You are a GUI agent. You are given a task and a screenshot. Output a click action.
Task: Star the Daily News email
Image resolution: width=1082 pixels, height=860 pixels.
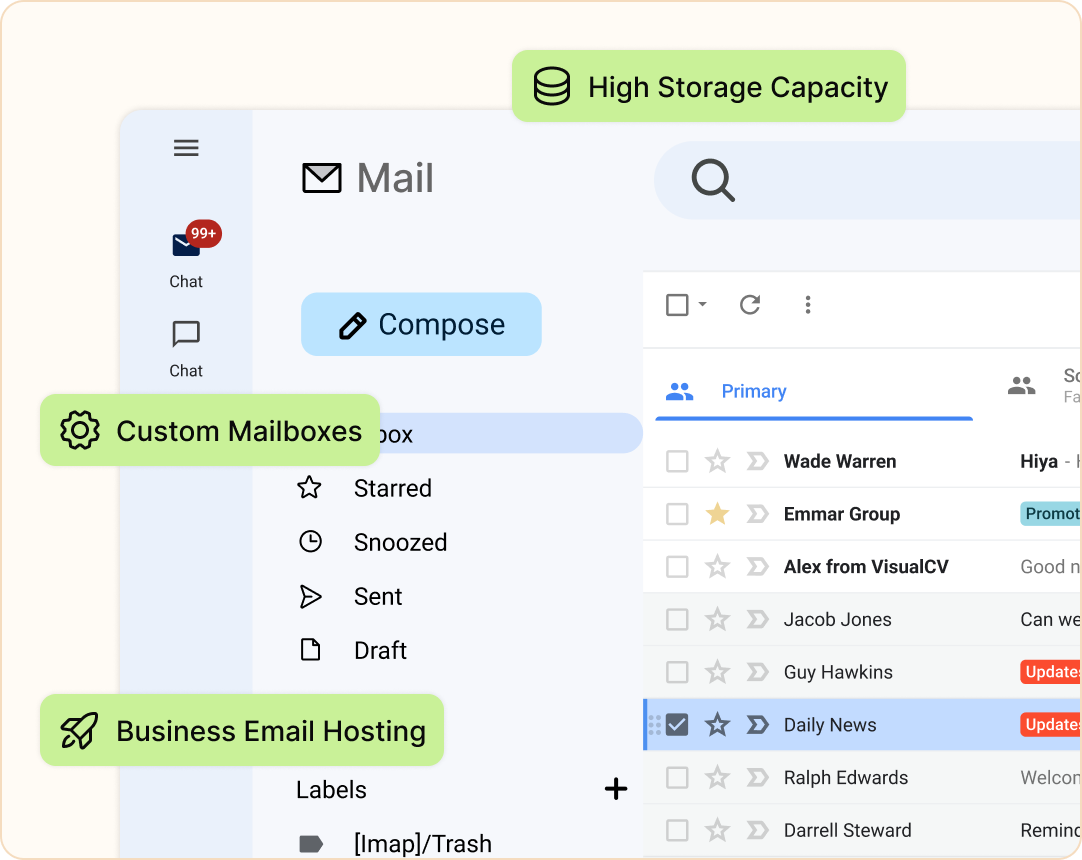coord(718,725)
